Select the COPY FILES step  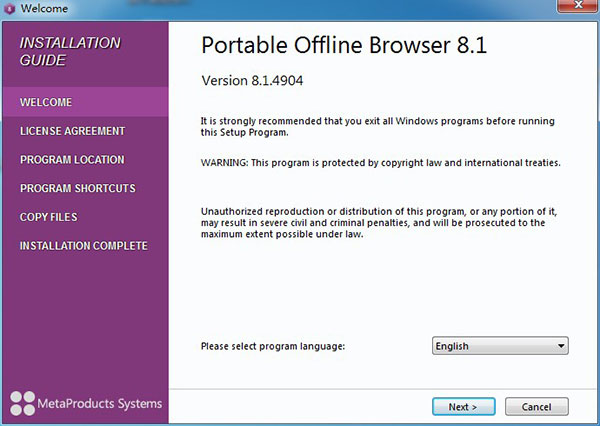[x=49, y=217]
